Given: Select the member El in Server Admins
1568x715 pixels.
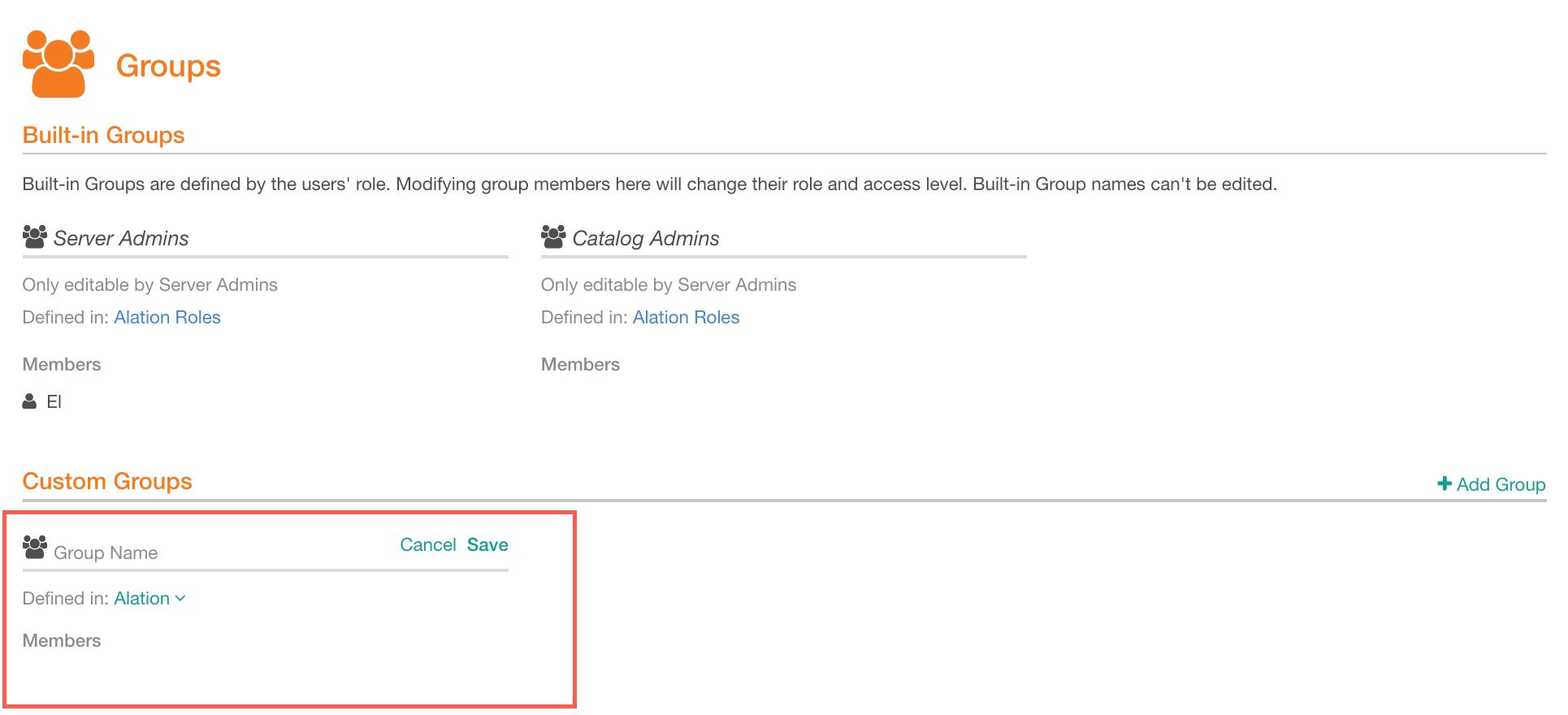Looking at the screenshot, I should 54,401.
